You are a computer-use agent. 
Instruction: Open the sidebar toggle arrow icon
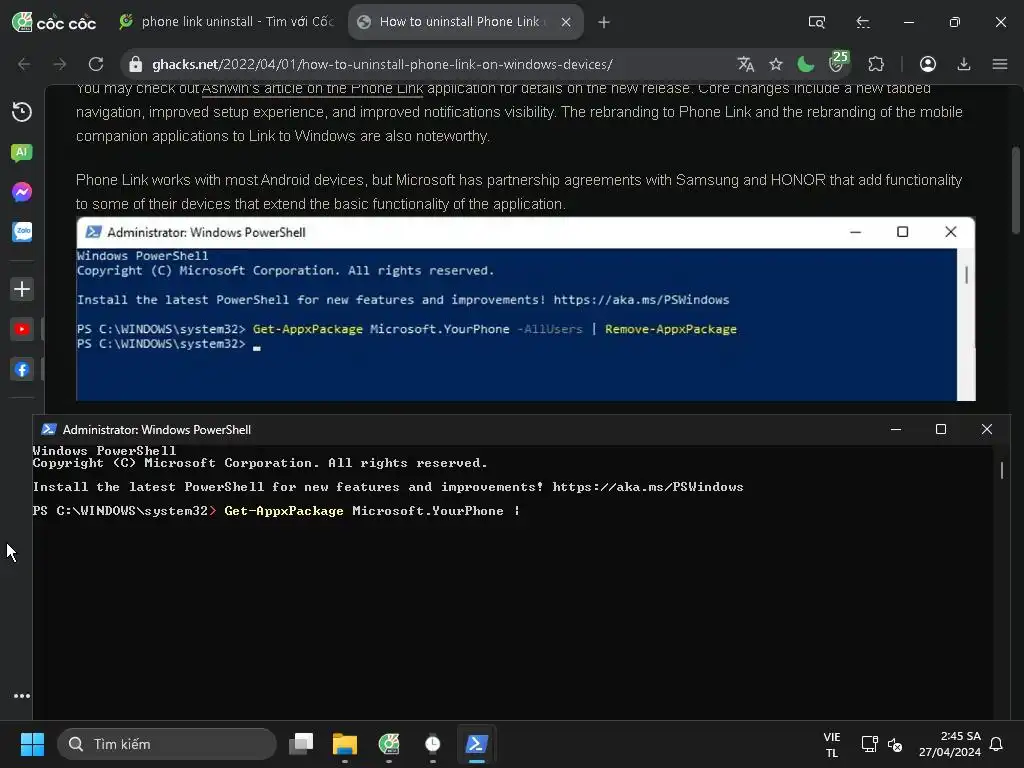(863, 22)
